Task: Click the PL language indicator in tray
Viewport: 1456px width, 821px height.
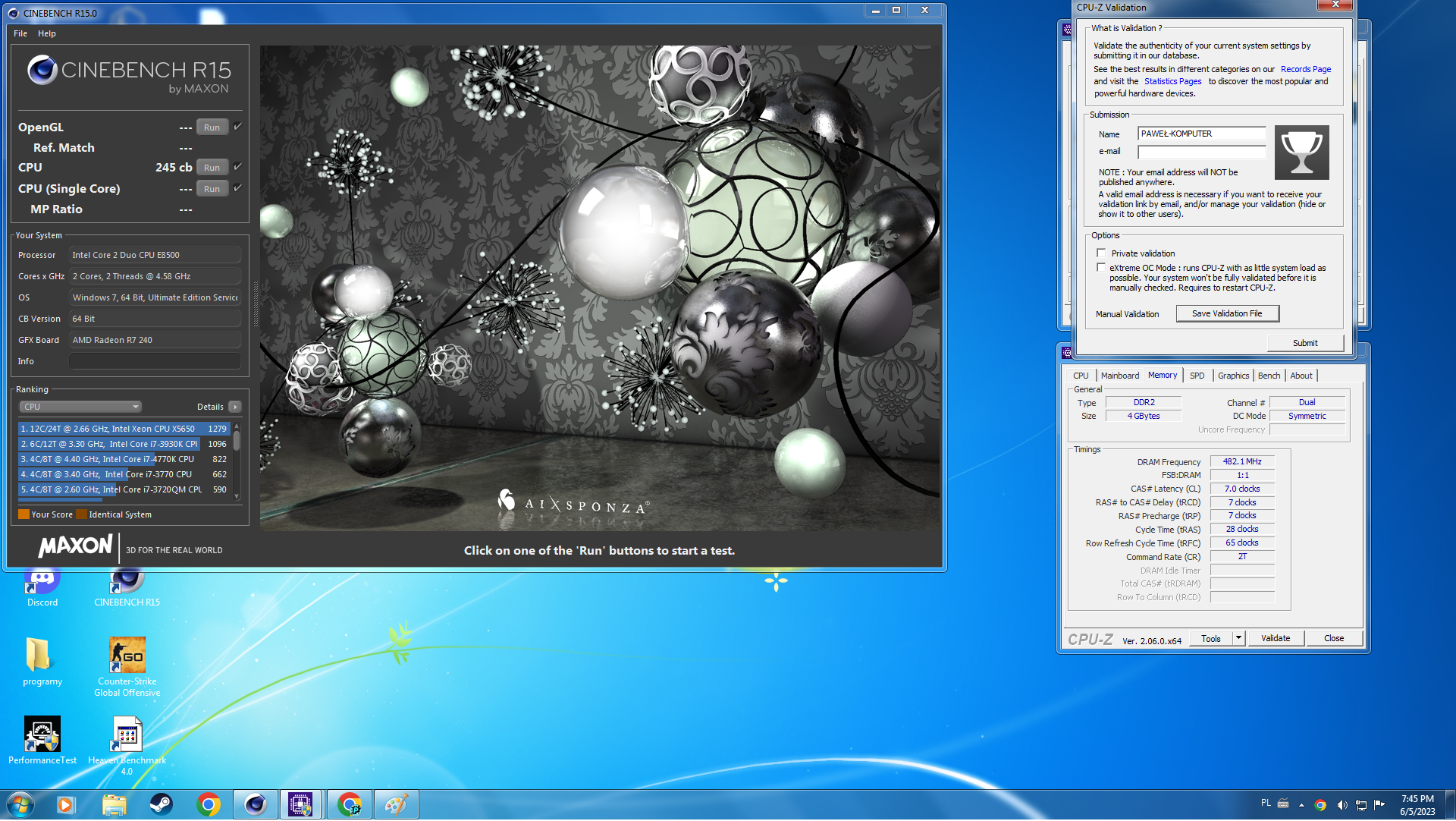Action: tap(1266, 804)
